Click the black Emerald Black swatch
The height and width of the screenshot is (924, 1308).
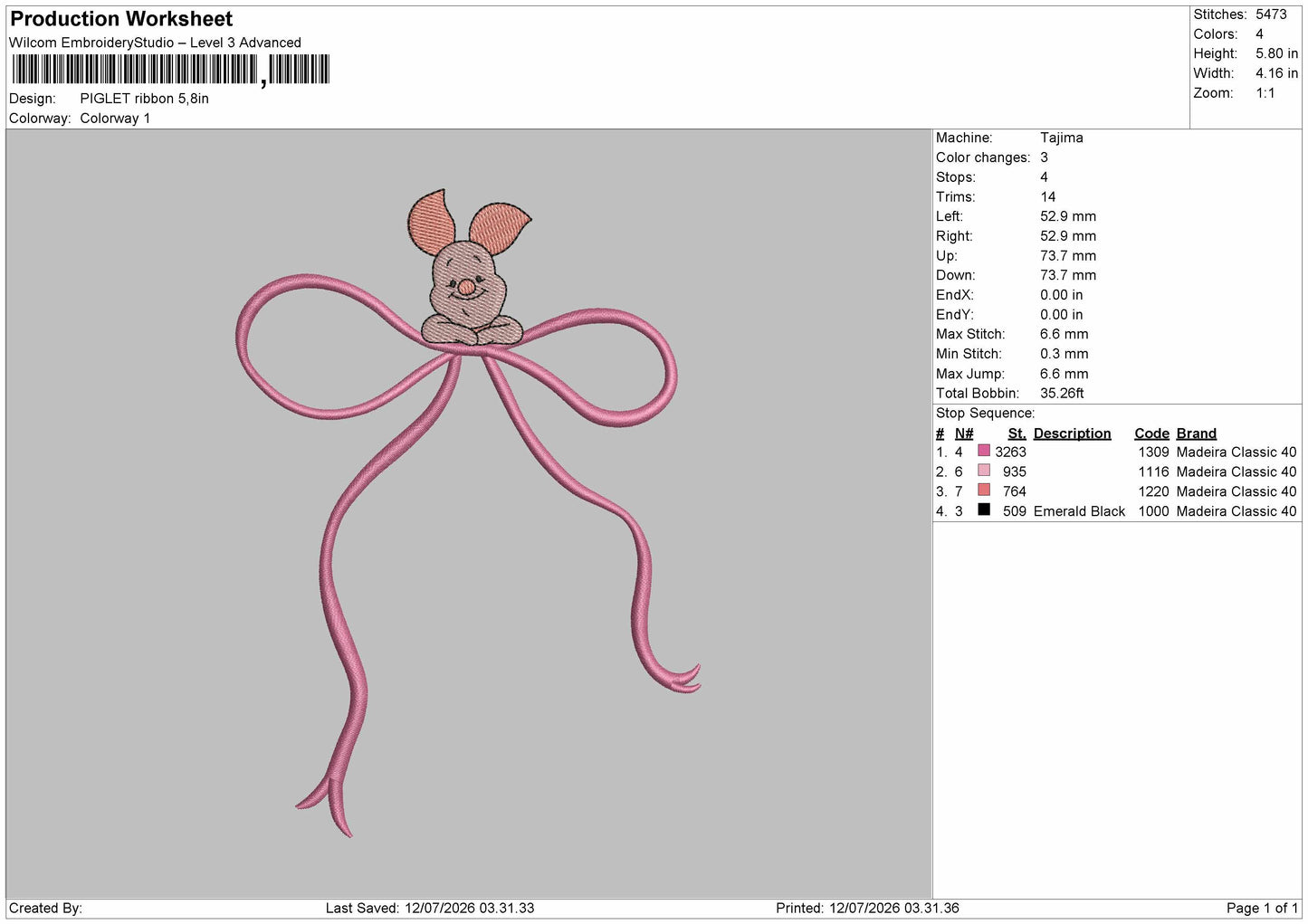[984, 510]
